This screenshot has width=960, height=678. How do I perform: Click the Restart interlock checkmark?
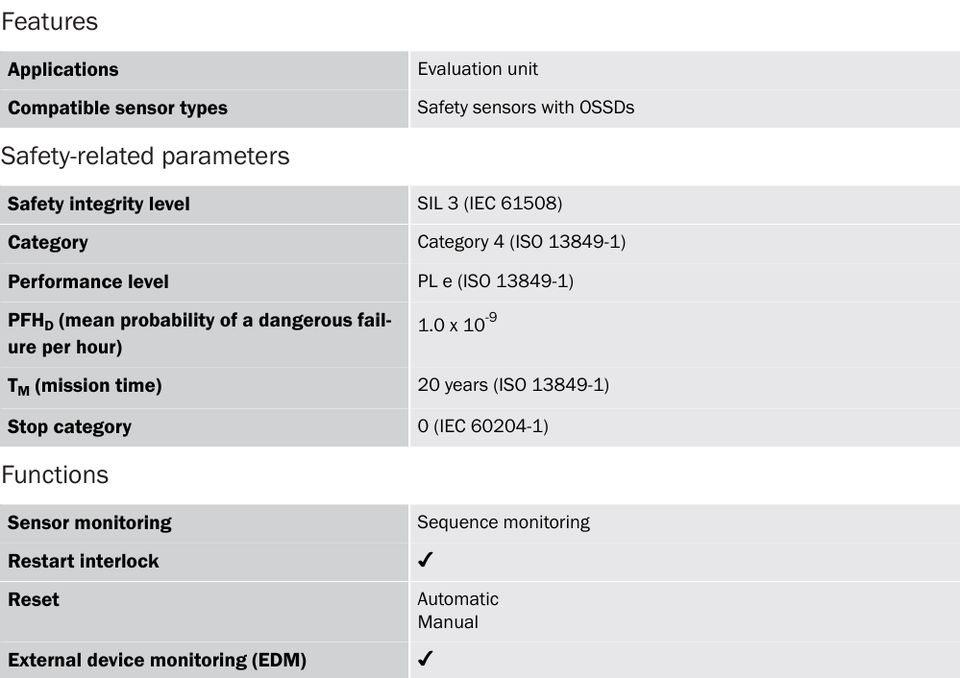(426, 560)
